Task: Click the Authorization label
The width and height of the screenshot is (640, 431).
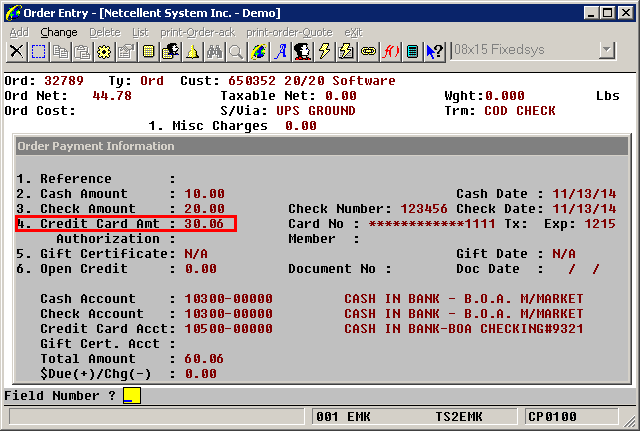Action: [x=108, y=239]
